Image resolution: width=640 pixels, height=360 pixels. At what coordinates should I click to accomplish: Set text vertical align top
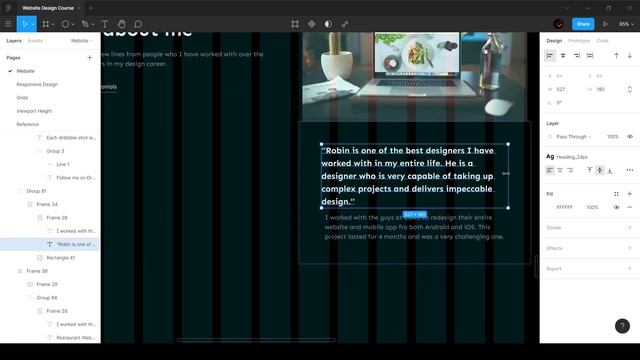tap(589, 170)
